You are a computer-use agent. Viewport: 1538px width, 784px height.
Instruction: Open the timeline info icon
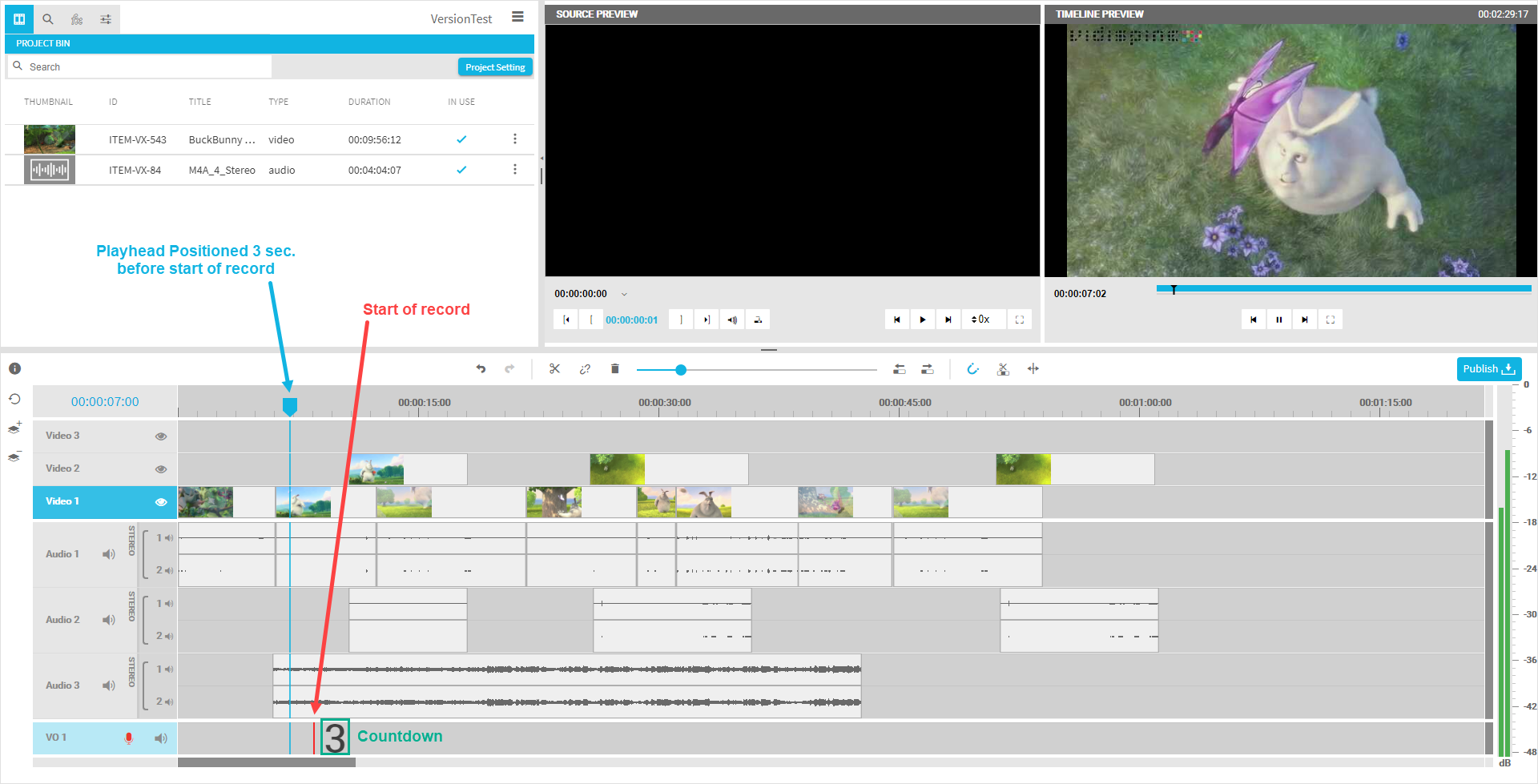pos(14,368)
